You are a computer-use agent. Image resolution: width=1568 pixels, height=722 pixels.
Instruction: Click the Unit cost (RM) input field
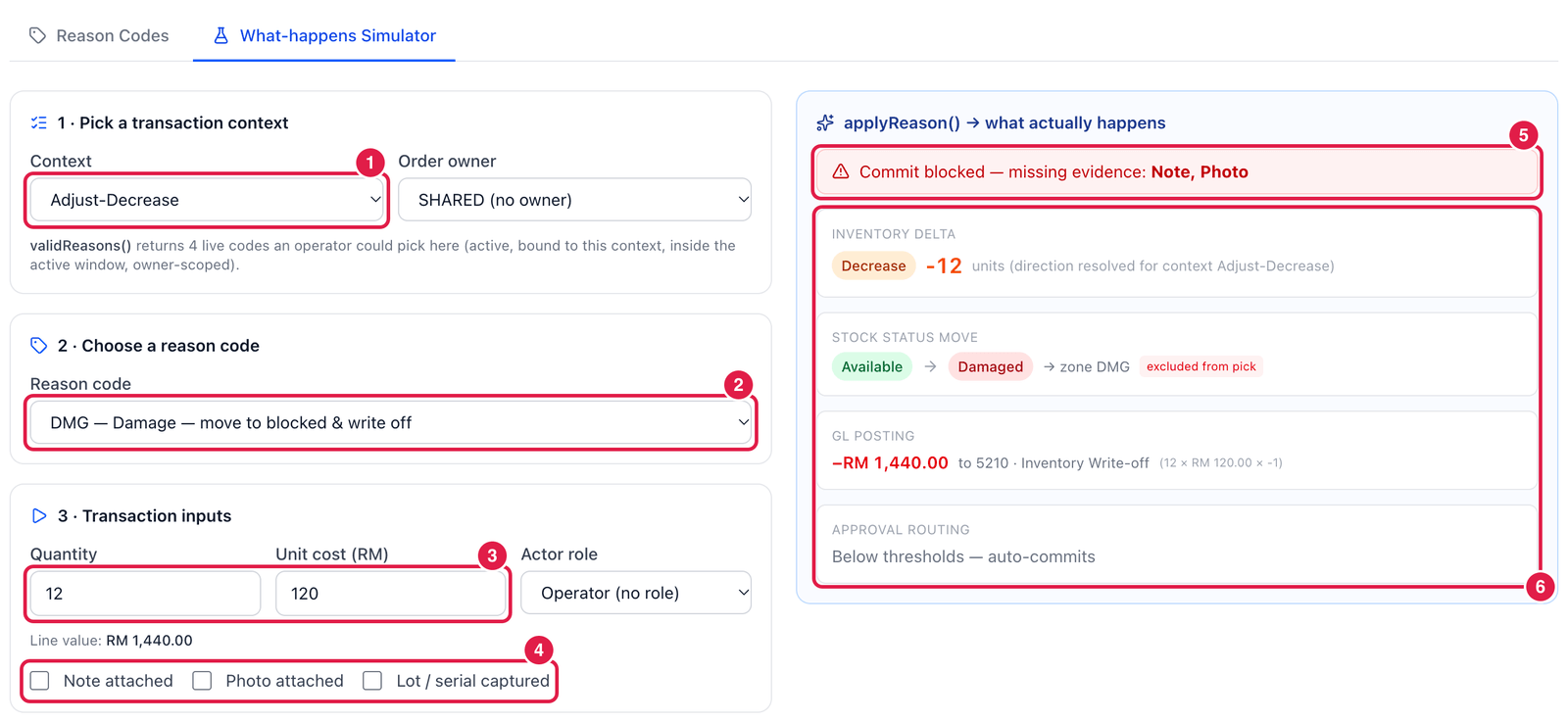pyautogui.click(x=391, y=593)
